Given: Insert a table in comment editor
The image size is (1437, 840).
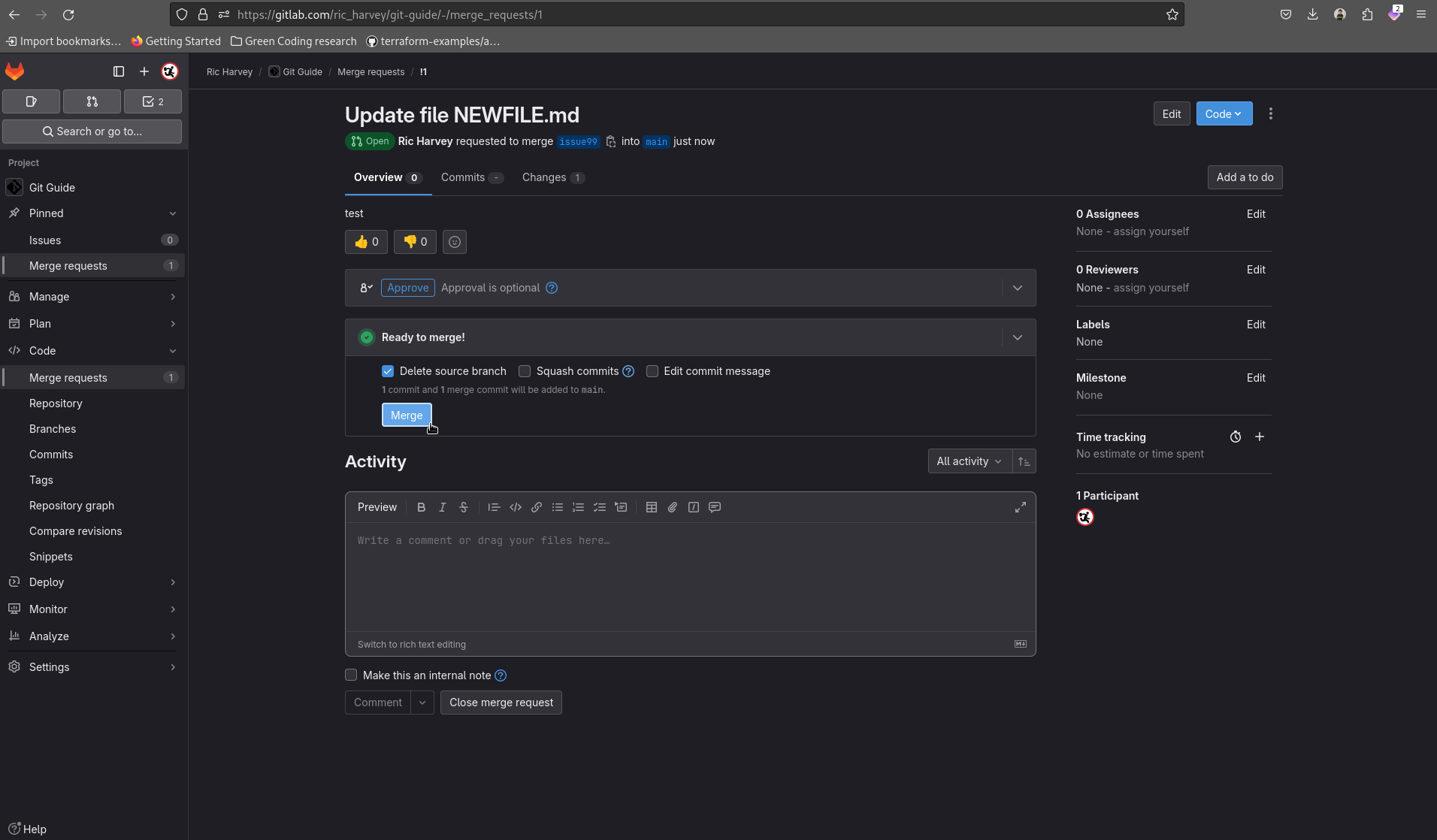Looking at the screenshot, I should point(652,507).
